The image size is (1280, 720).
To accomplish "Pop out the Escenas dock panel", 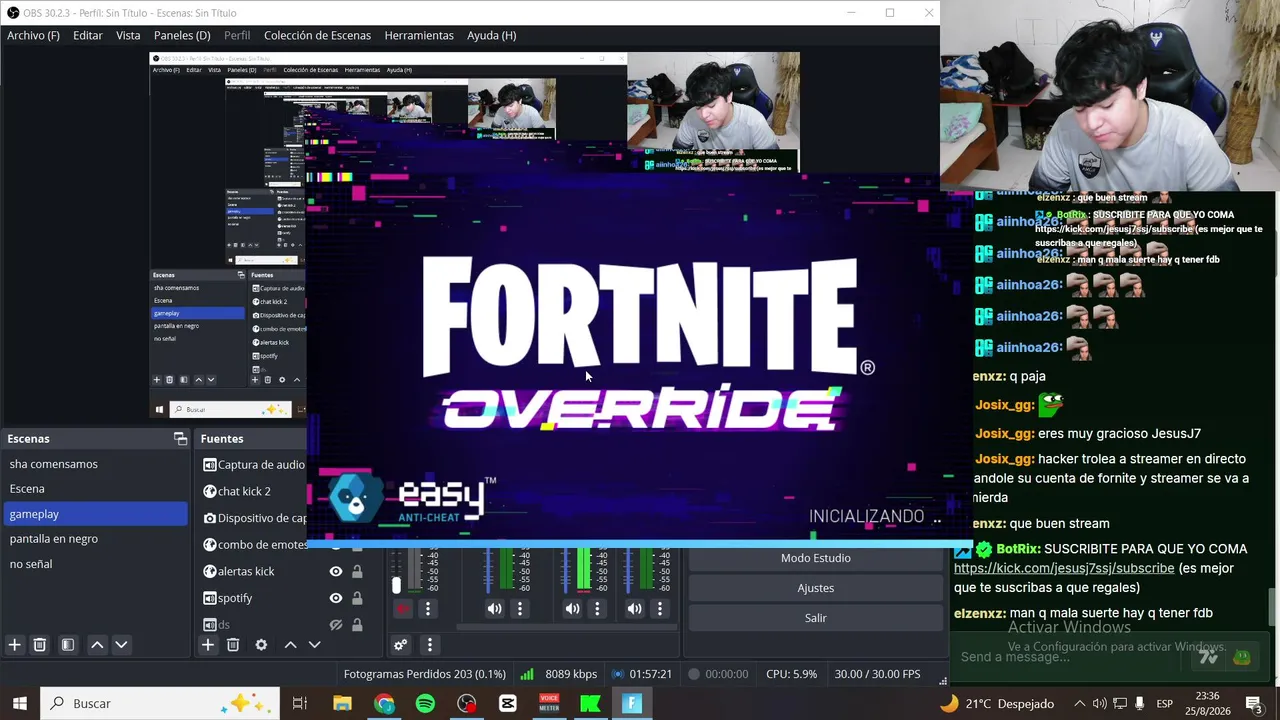I will pyautogui.click(x=180, y=438).
